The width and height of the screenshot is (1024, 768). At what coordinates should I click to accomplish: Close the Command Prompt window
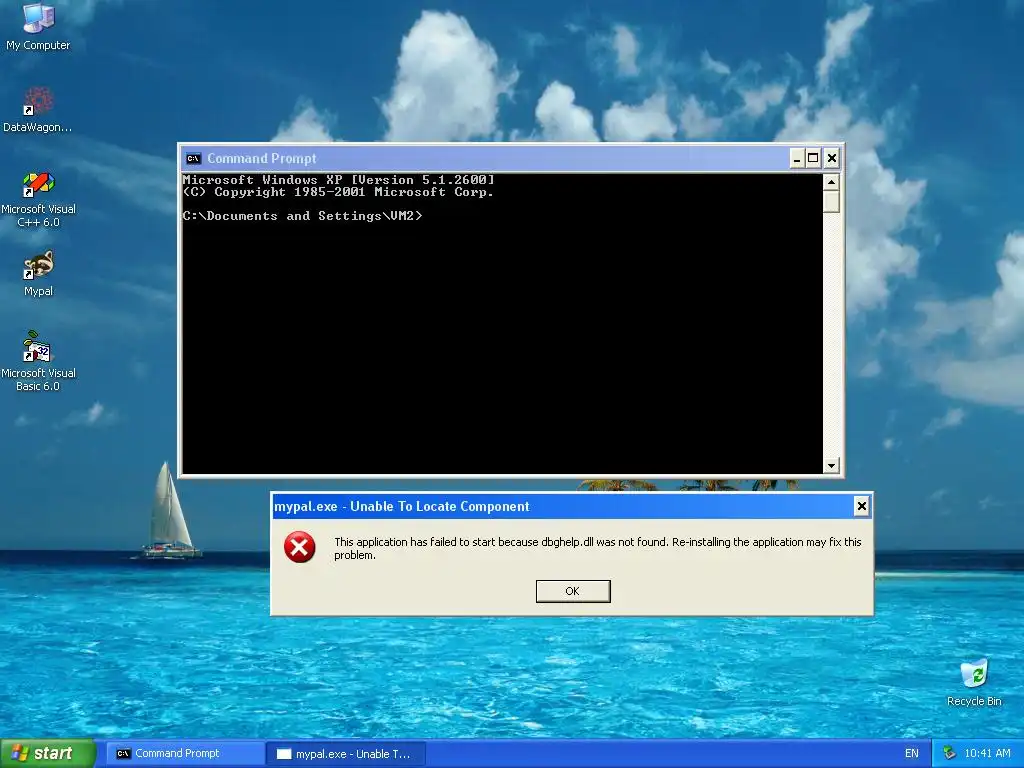831,158
